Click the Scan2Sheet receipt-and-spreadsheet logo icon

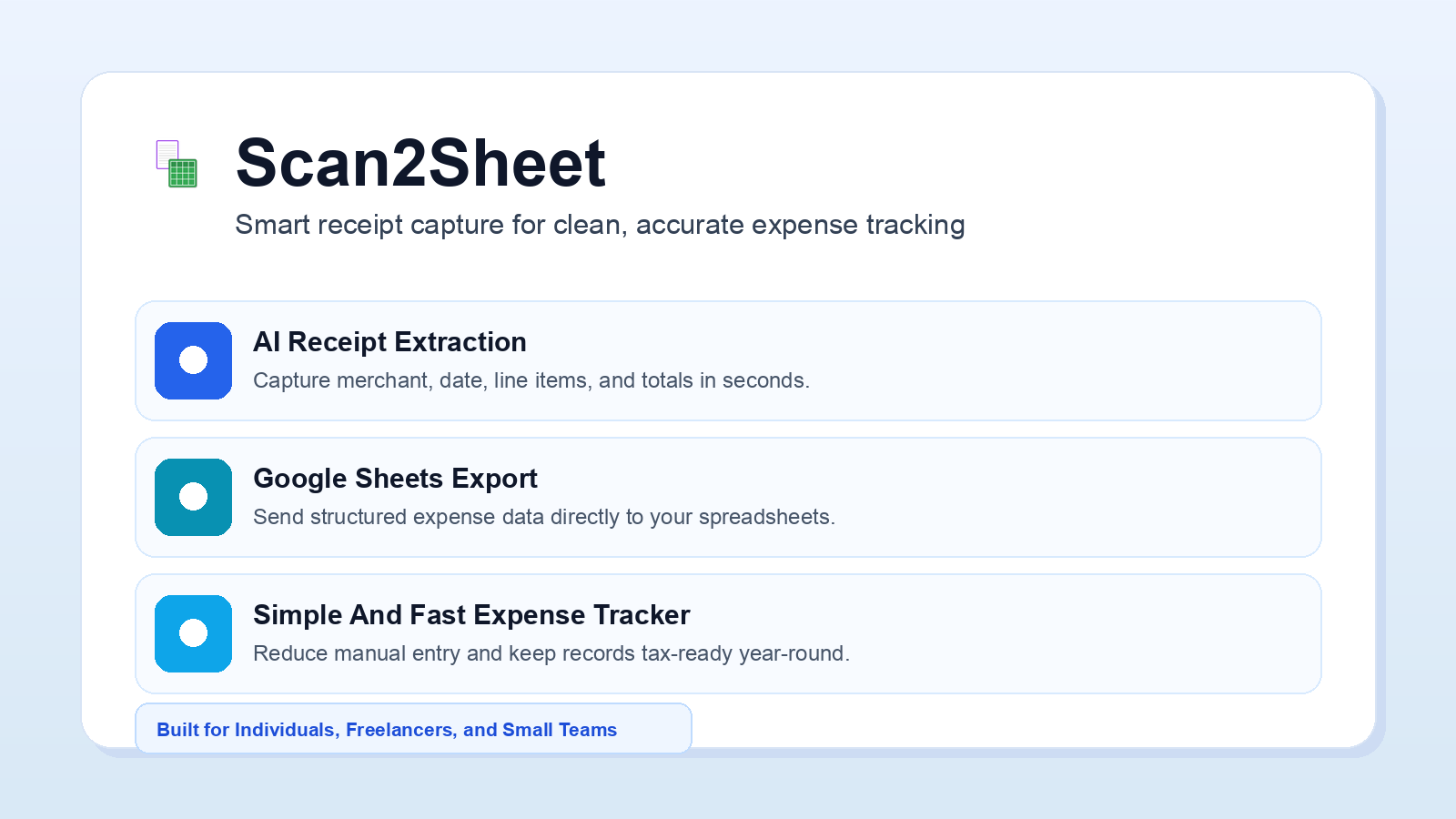click(177, 164)
